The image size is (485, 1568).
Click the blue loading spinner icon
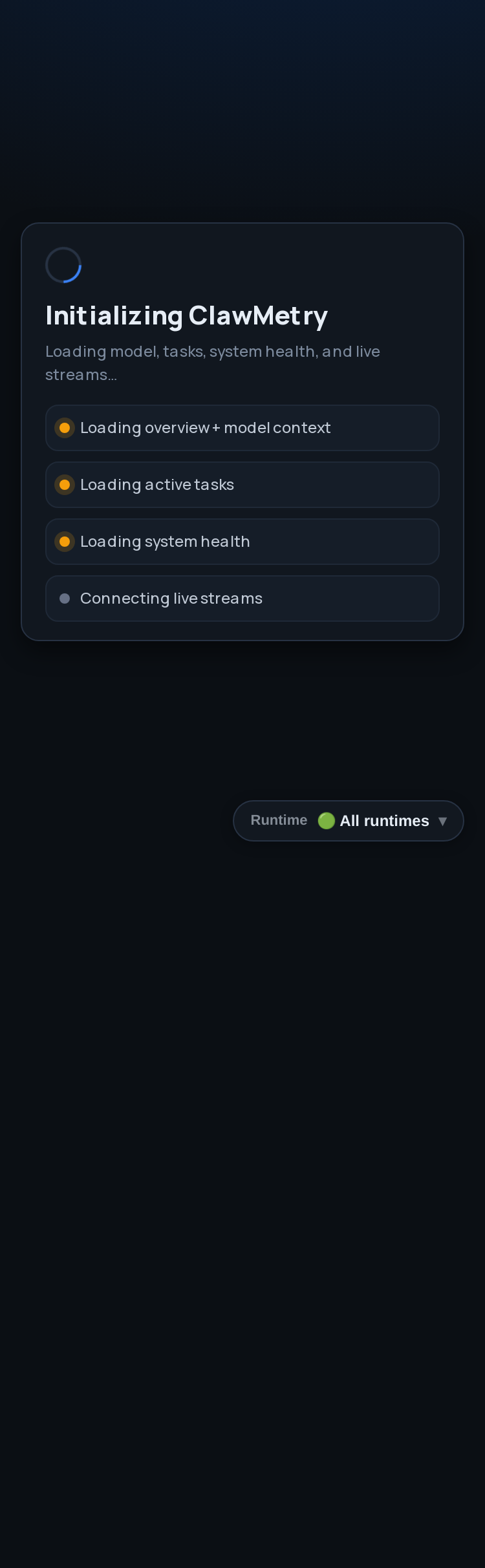tap(63, 265)
